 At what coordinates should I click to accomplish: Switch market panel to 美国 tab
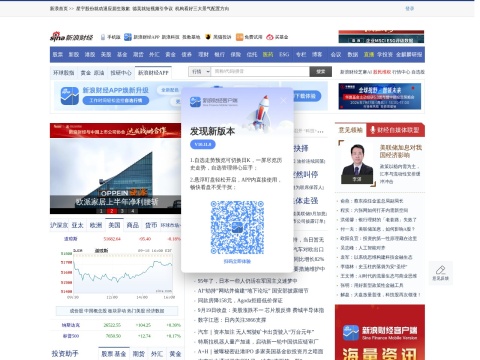114,225
